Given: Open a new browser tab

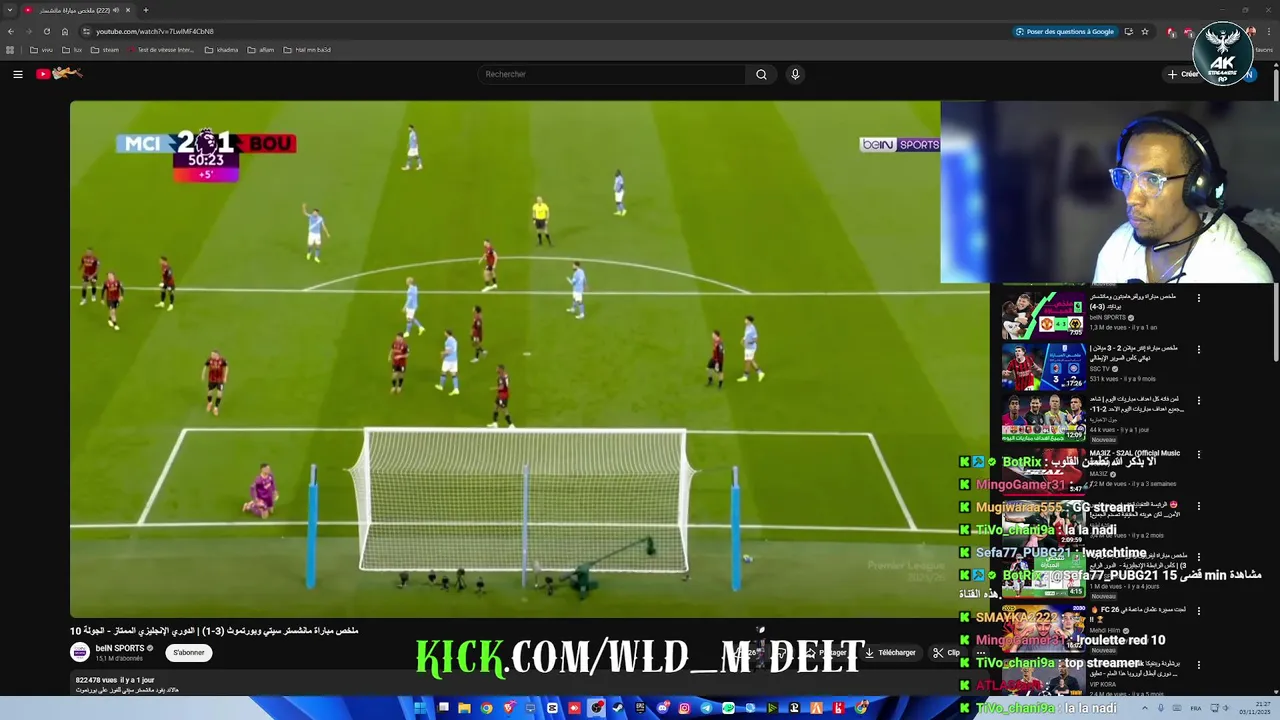Looking at the screenshot, I should tap(146, 10).
